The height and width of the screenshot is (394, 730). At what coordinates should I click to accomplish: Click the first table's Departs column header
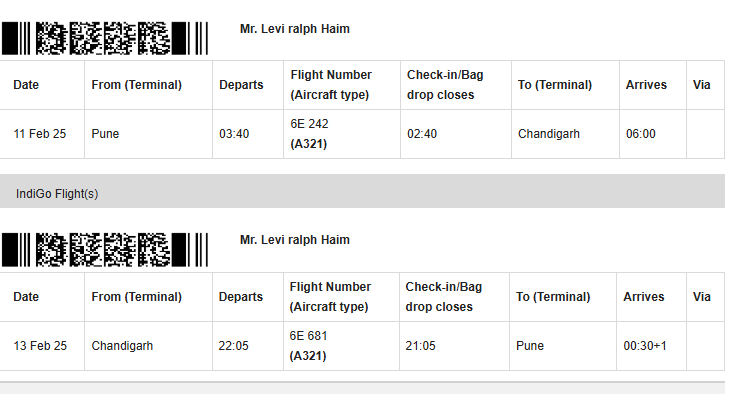pos(241,85)
